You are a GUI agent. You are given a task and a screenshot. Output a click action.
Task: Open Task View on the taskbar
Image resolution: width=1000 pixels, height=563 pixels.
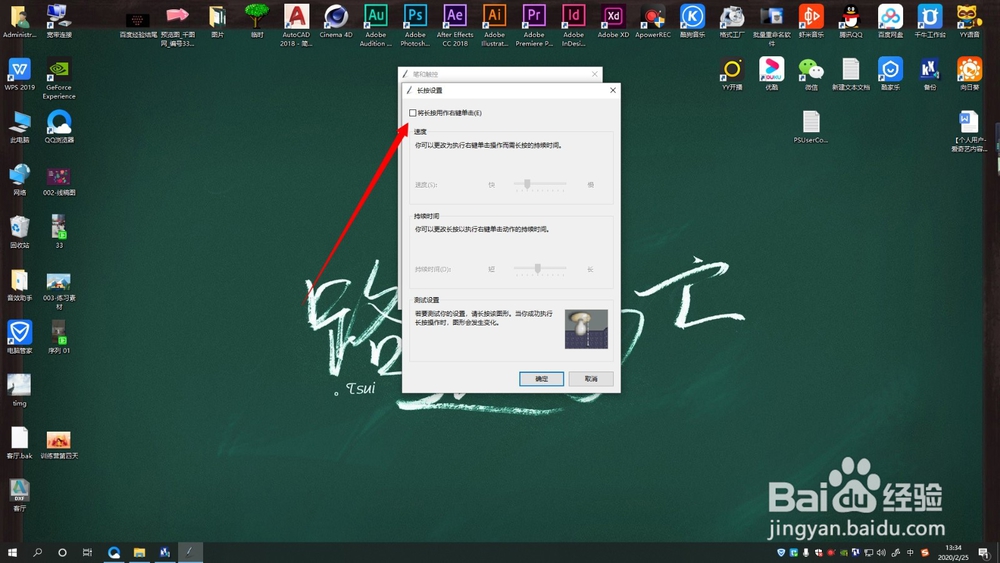tap(87, 552)
